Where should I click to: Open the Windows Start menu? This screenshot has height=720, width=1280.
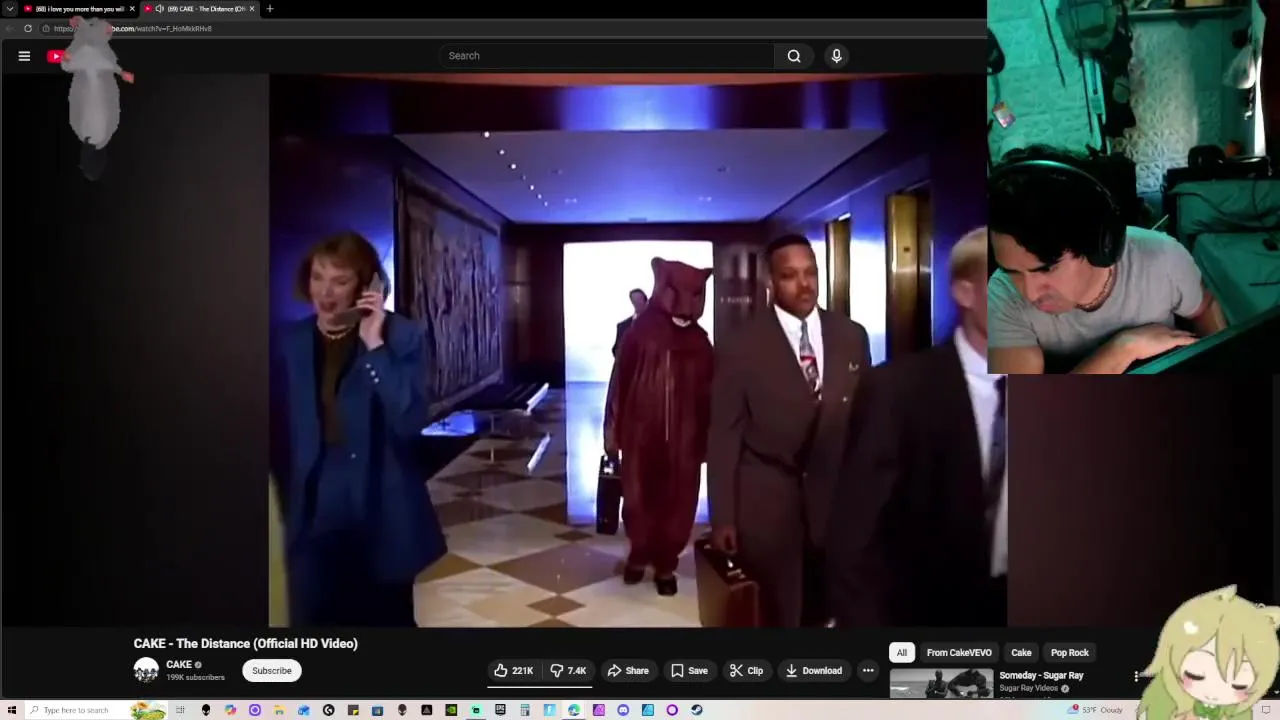pyautogui.click(x=11, y=710)
